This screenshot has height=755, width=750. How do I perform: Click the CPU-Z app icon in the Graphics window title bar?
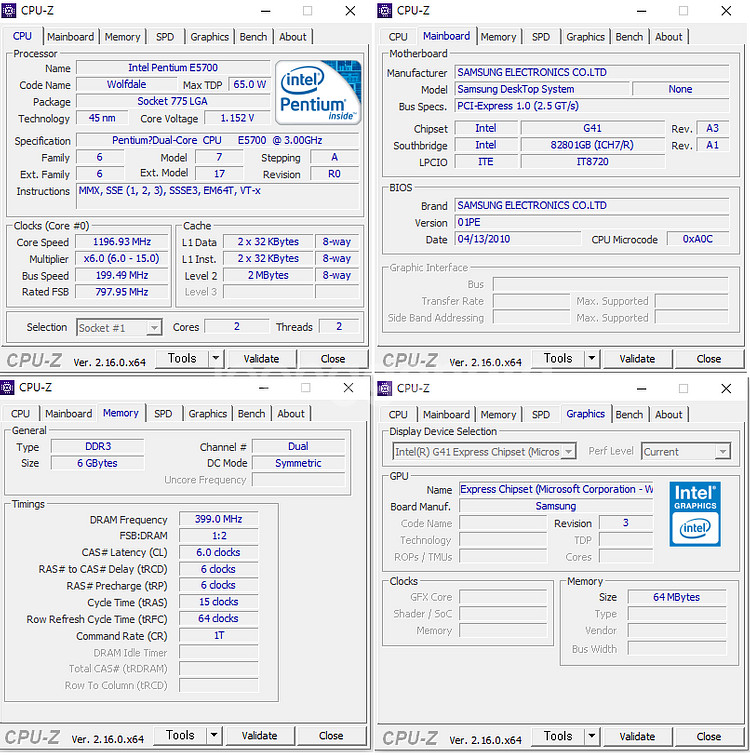click(384, 388)
